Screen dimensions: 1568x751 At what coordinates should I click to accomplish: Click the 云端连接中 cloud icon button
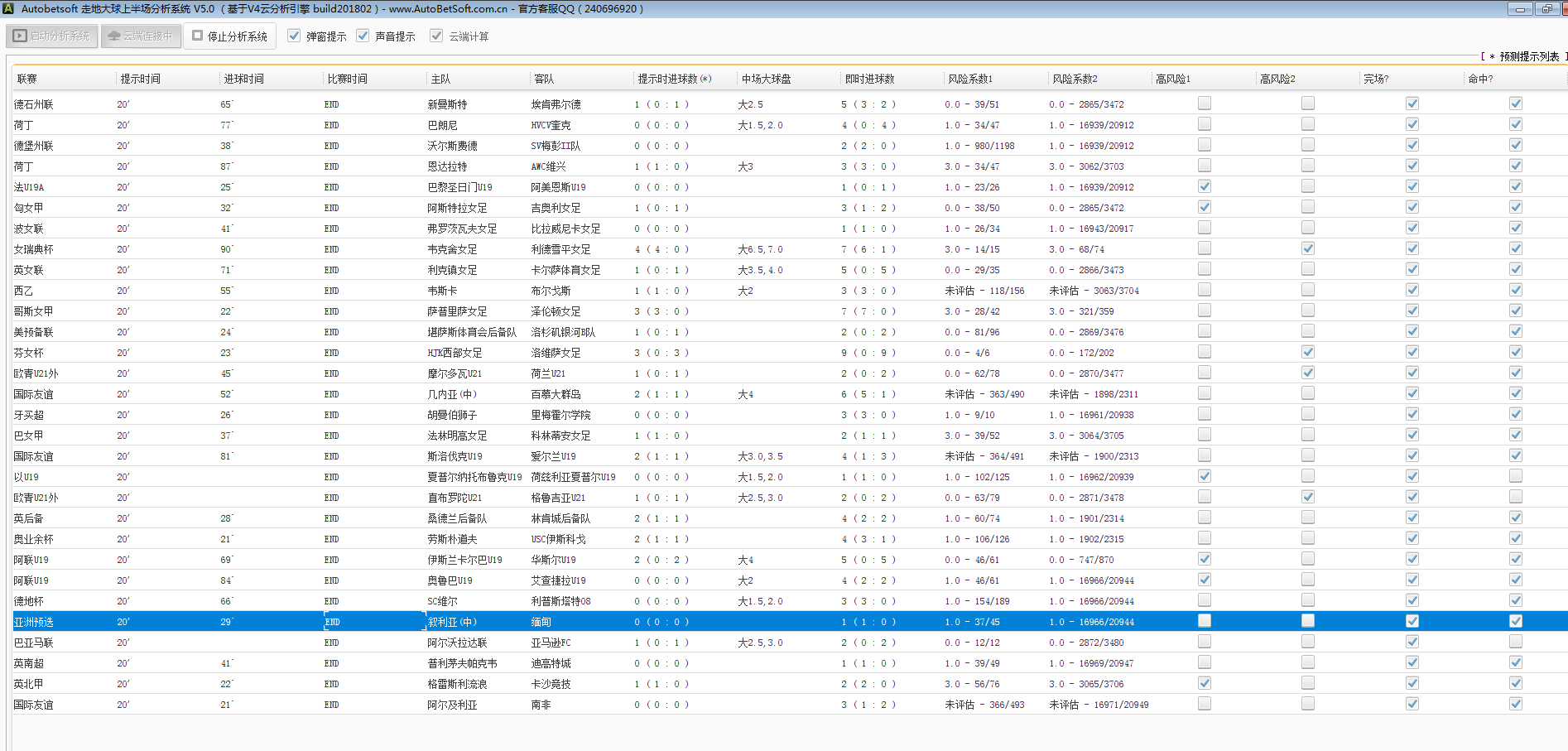tap(141, 36)
